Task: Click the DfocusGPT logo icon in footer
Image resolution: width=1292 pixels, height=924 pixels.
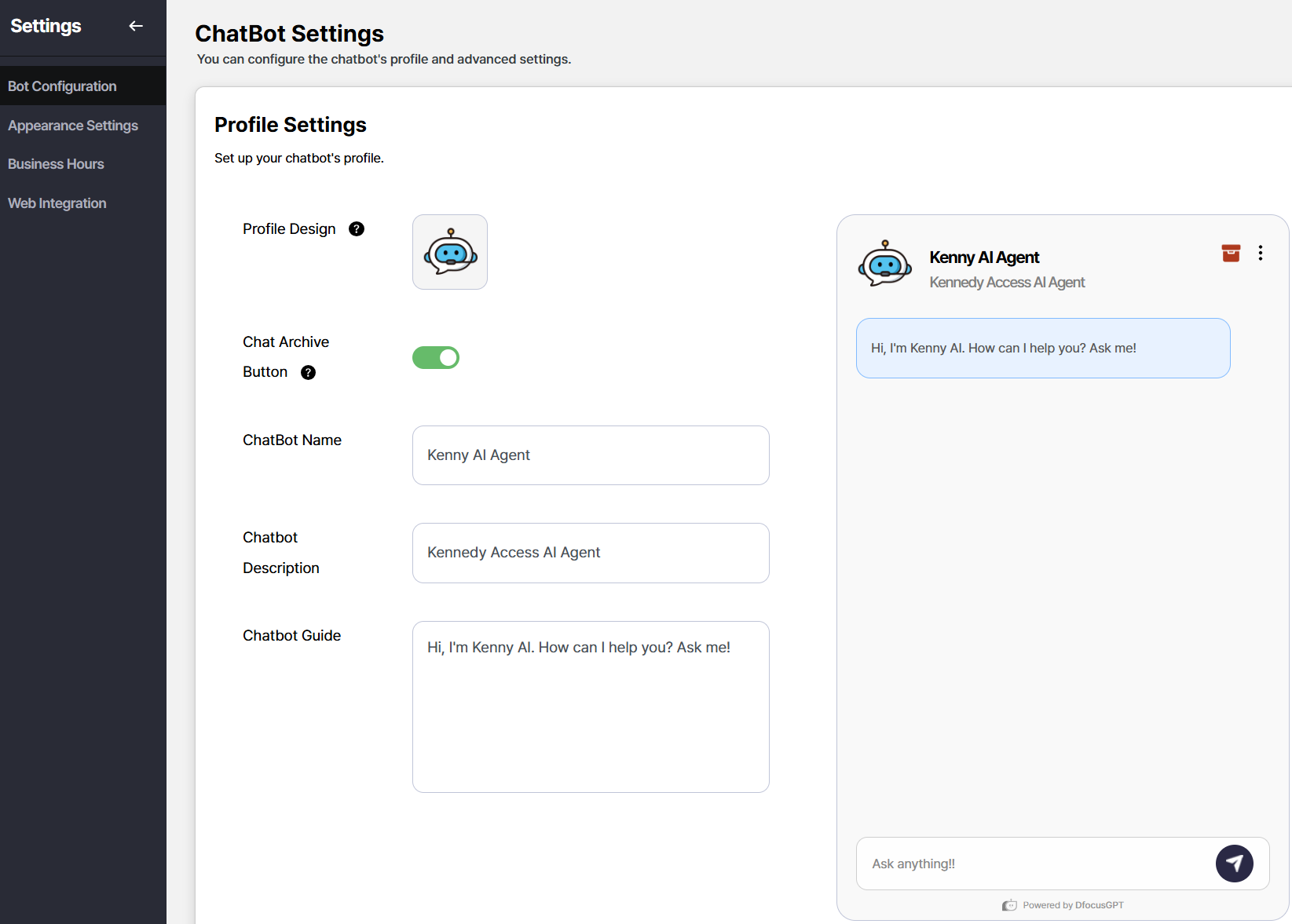Action: (1009, 905)
